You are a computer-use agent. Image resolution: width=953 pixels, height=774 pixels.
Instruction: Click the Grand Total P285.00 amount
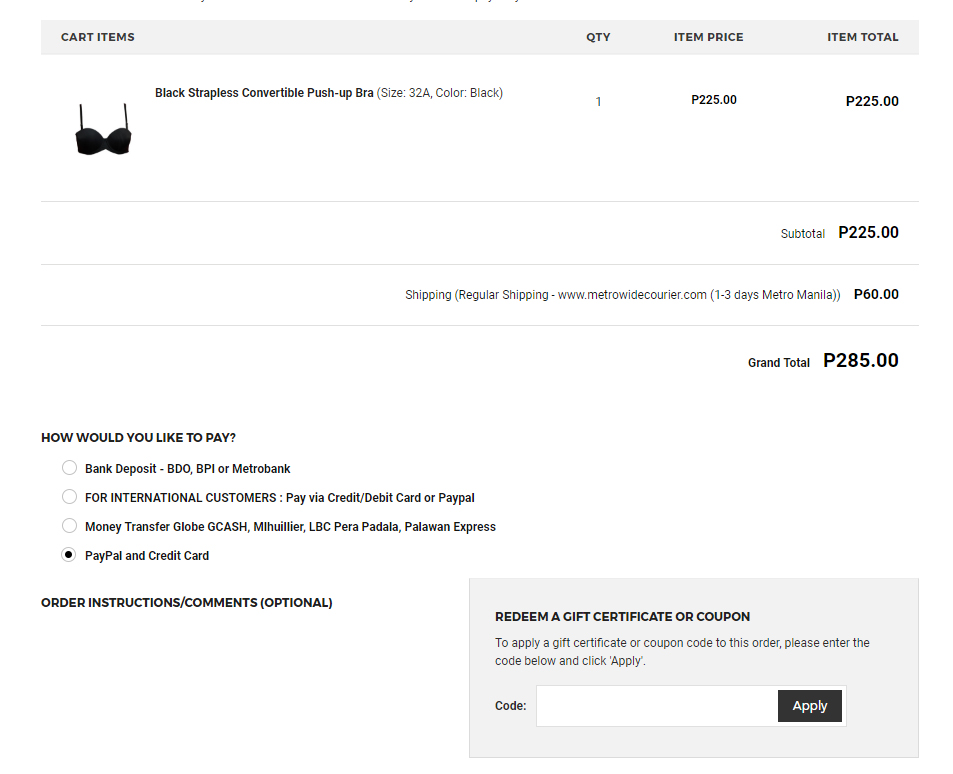click(x=860, y=361)
